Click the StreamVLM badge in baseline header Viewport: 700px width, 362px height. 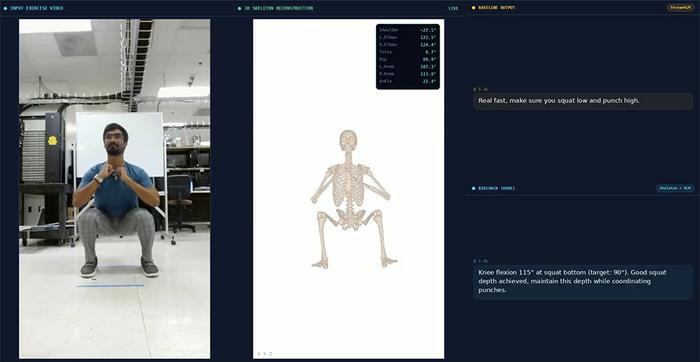pos(681,8)
